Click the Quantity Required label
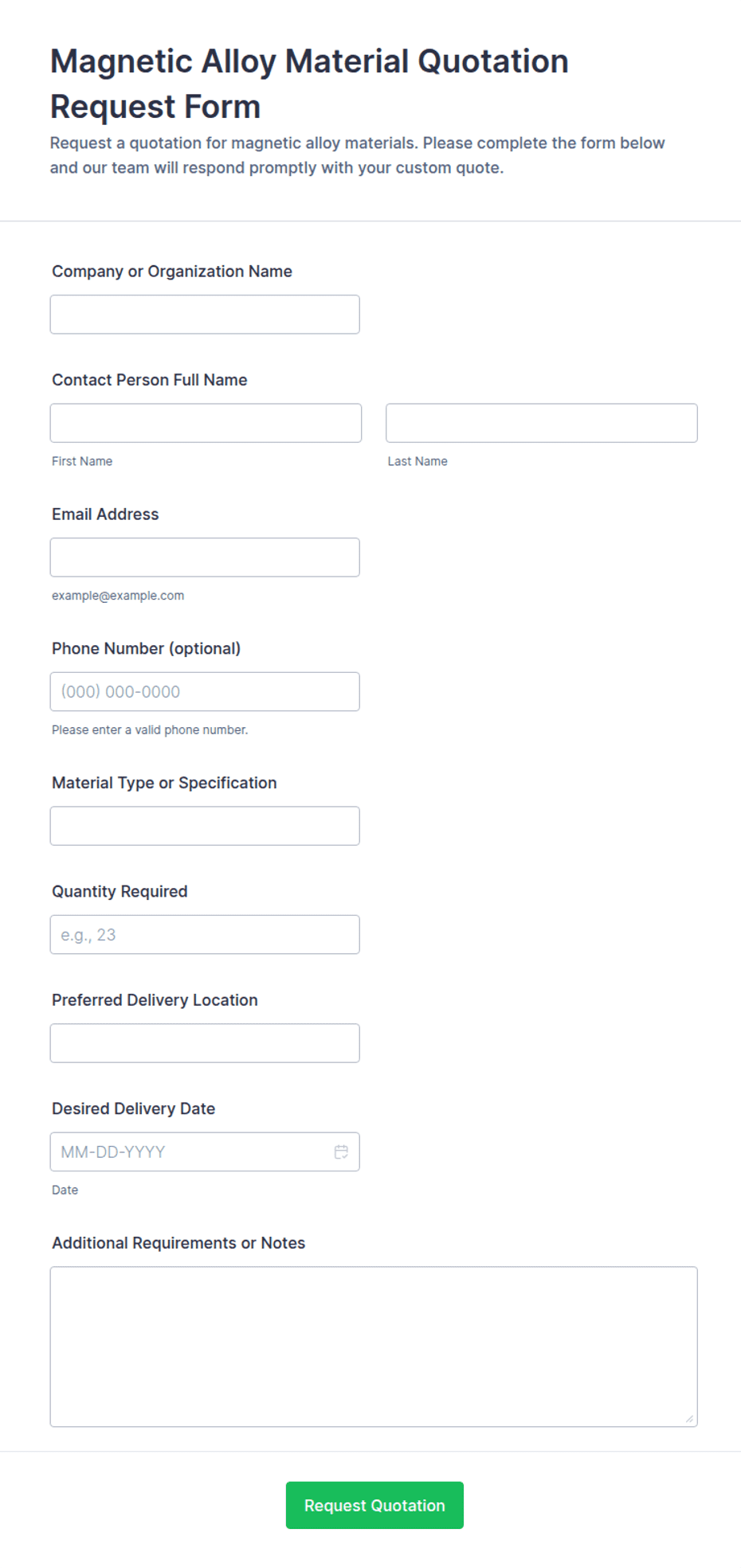This screenshot has width=741, height=1568. tap(120, 891)
